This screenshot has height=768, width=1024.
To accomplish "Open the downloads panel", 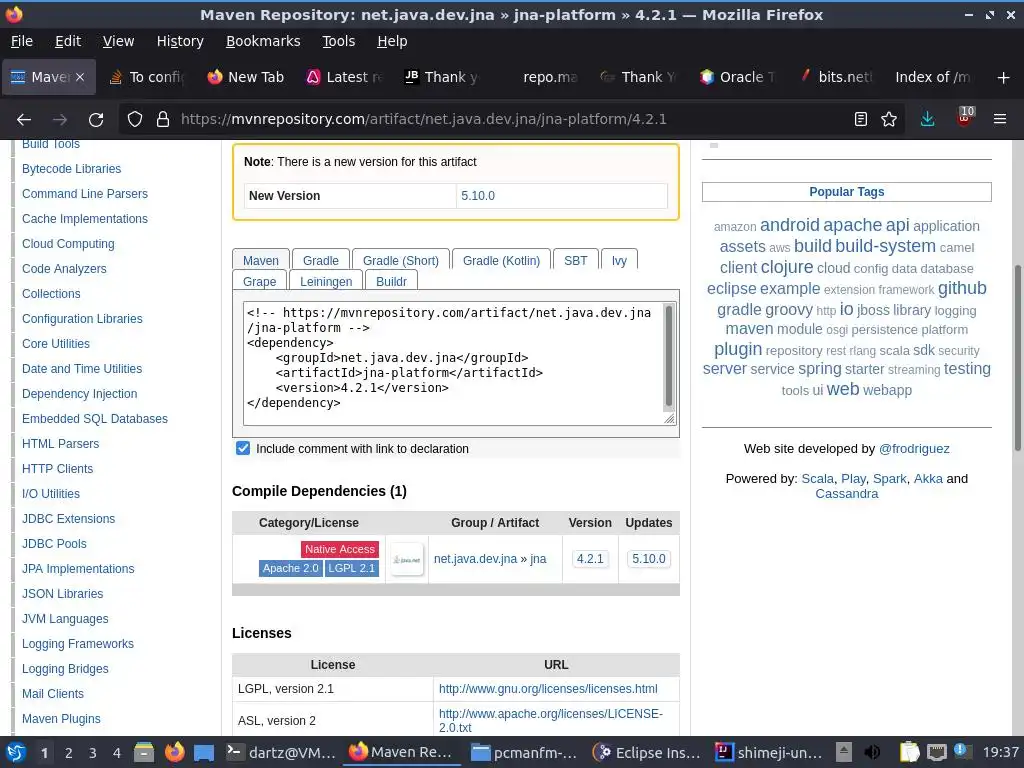I will 927,120.
